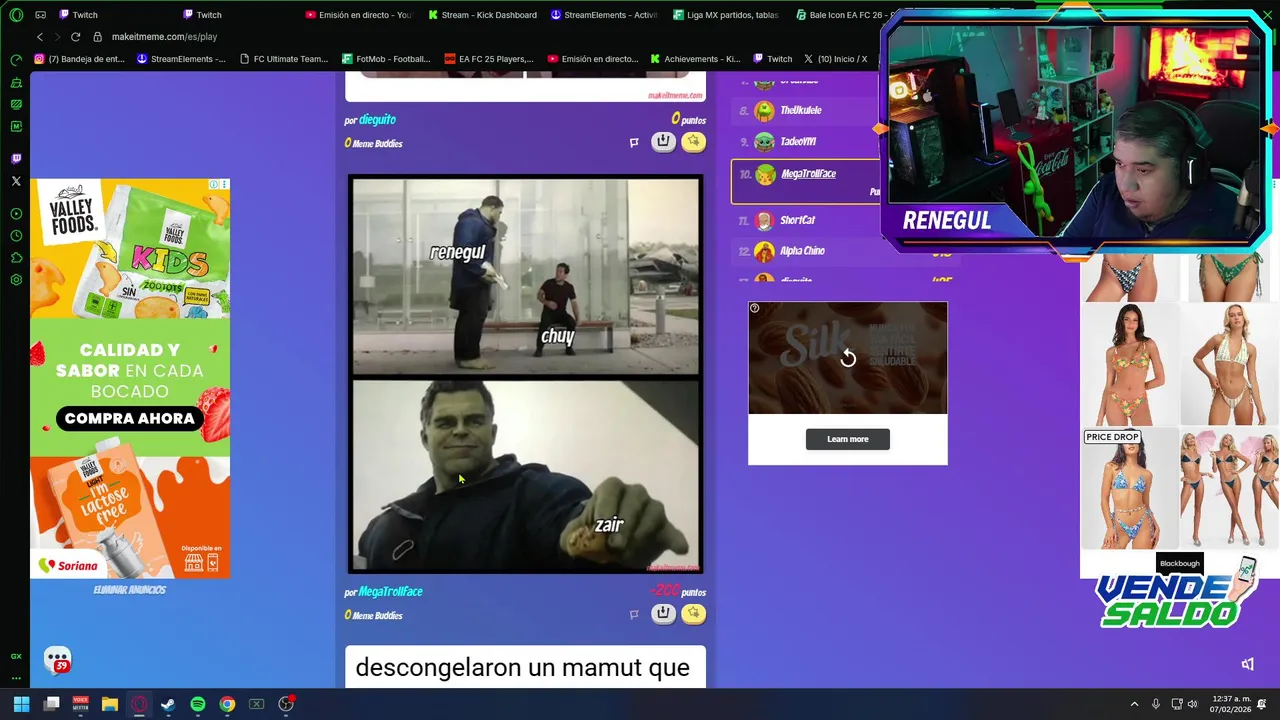1280x720 pixels.
Task: Open sidebar icon with striped square
Action: tap(16, 104)
